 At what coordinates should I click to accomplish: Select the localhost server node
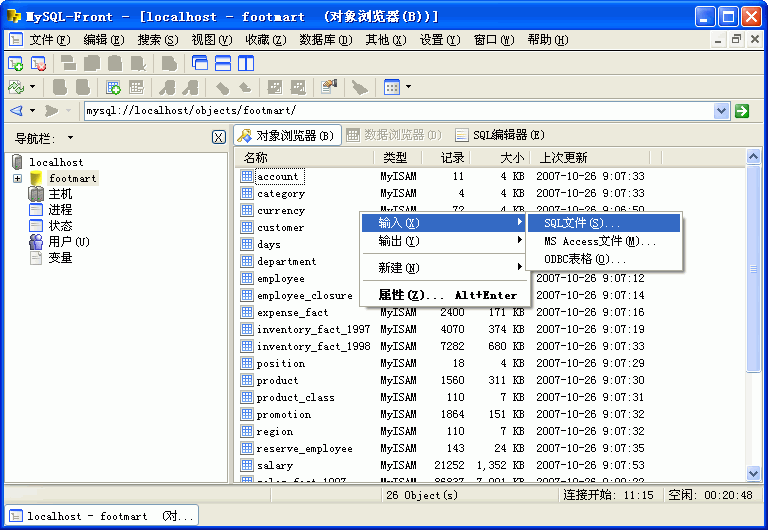coord(56,162)
